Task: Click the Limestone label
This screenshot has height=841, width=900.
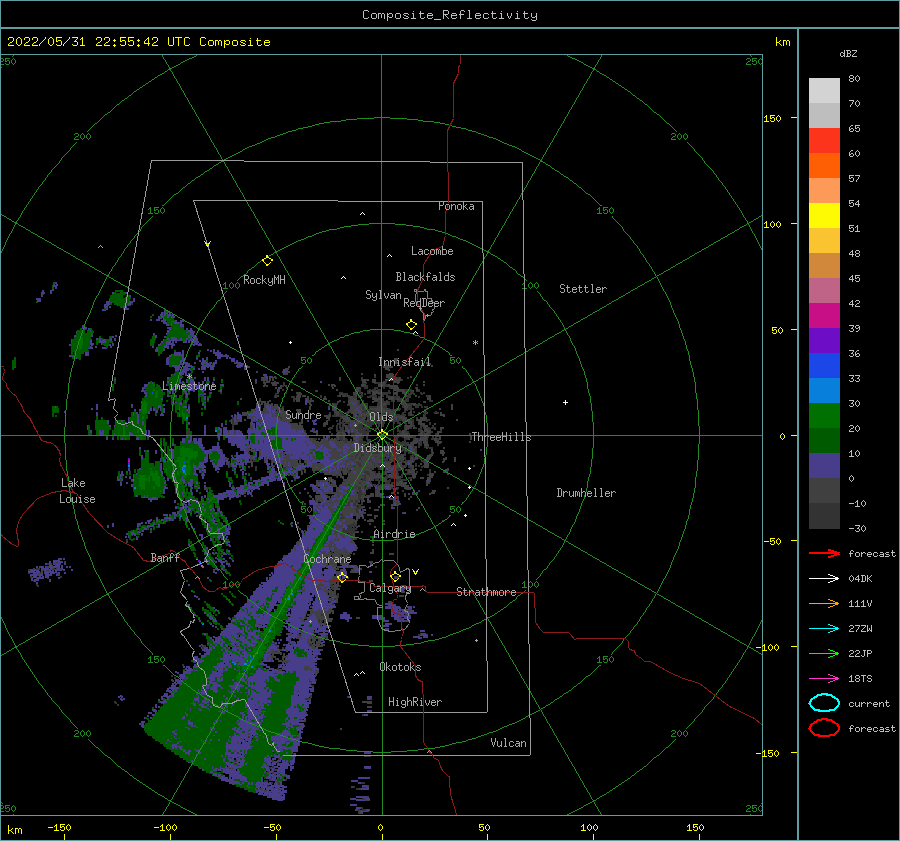Action: pyautogui.click(x=189, y=386)
